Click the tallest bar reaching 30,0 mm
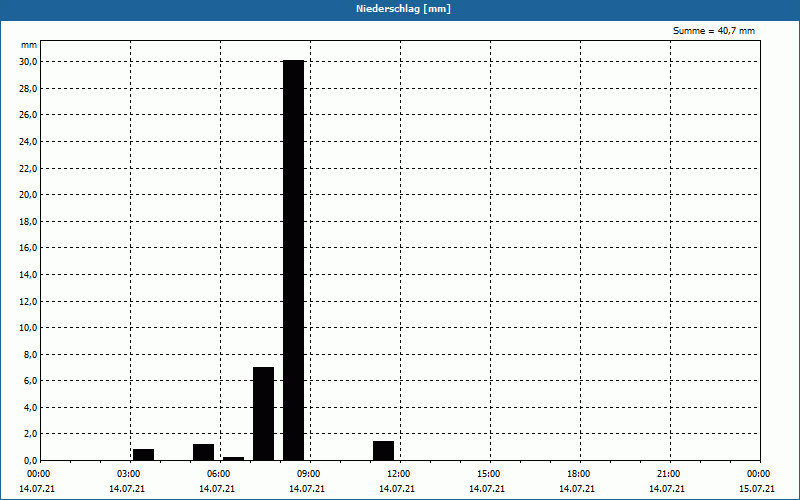This screenshot has height=500, width=800. coord(293,260)
